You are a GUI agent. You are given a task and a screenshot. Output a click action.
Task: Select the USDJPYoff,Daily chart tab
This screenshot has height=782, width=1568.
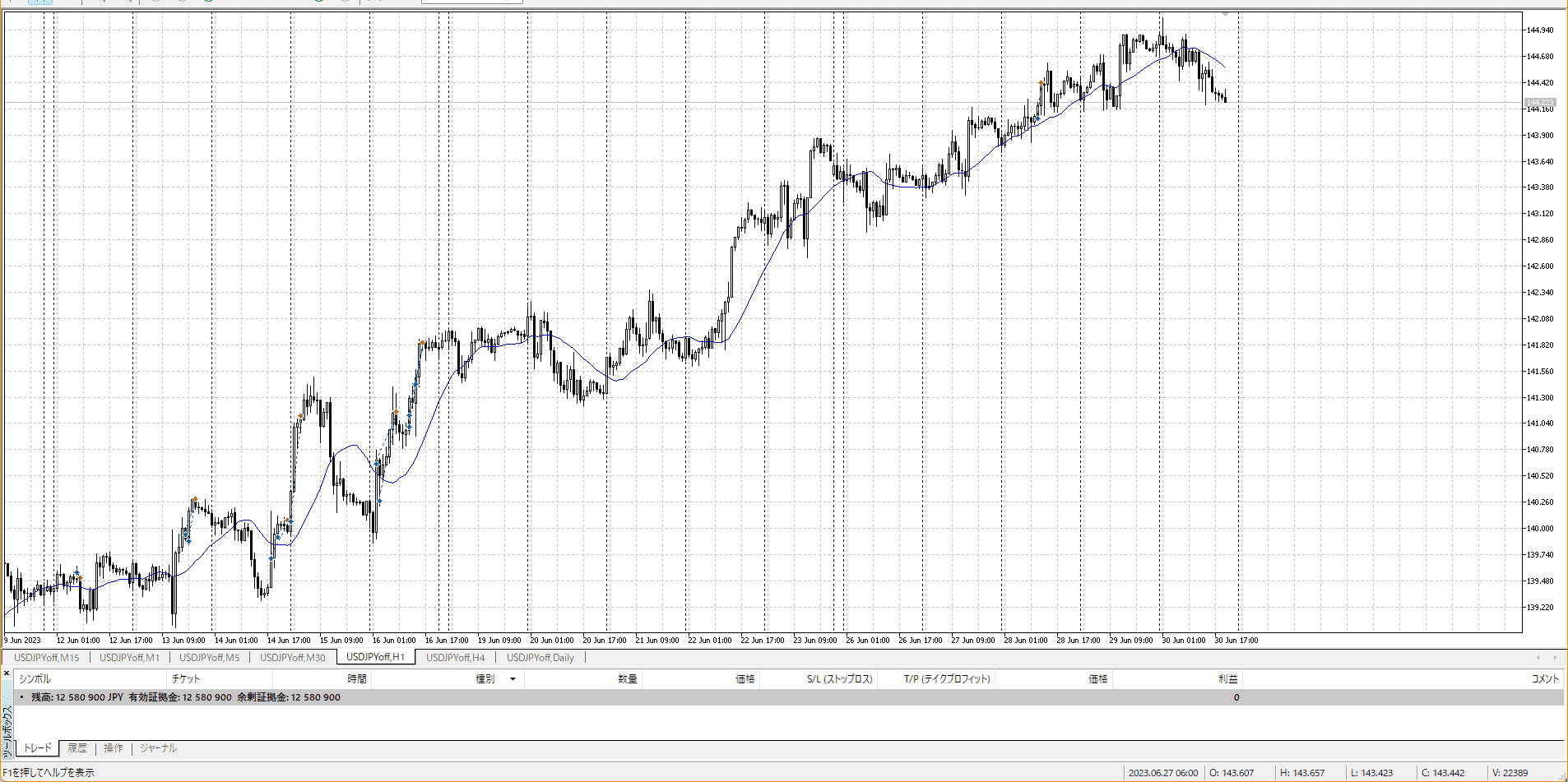click(x=540, y=658)
